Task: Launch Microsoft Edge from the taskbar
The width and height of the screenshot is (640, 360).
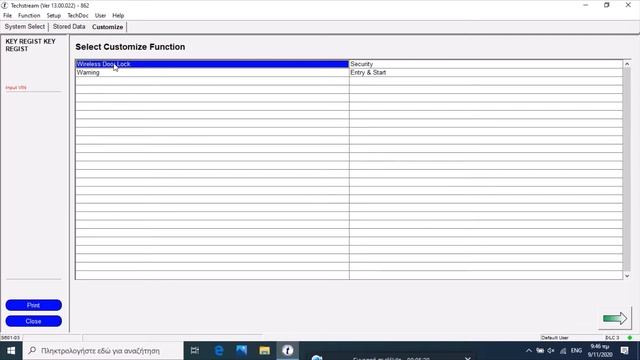Action: (219, 351)
